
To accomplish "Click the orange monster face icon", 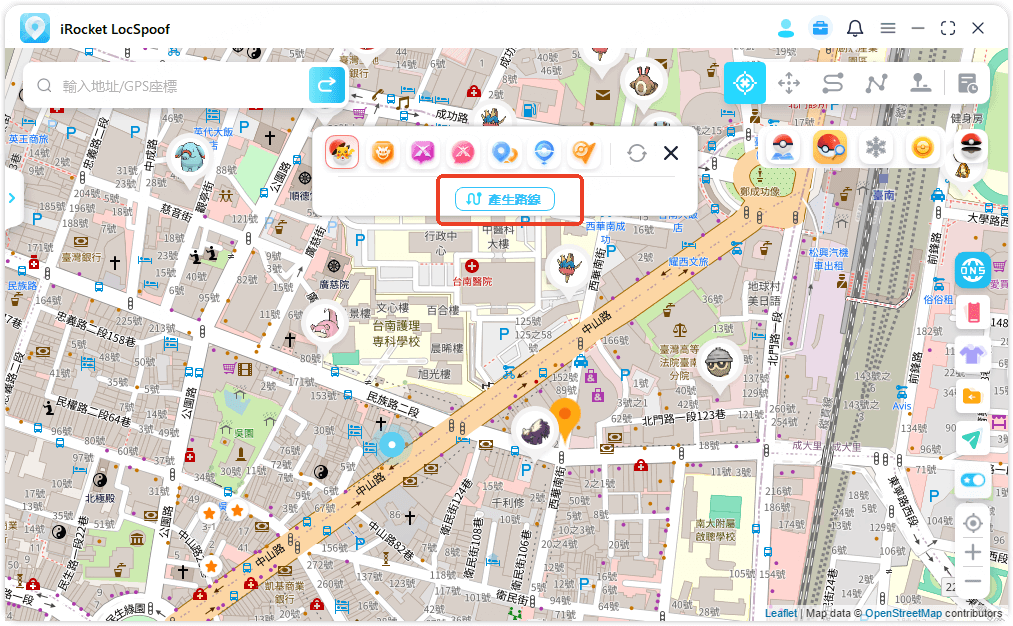I will [x=382, y=153].
